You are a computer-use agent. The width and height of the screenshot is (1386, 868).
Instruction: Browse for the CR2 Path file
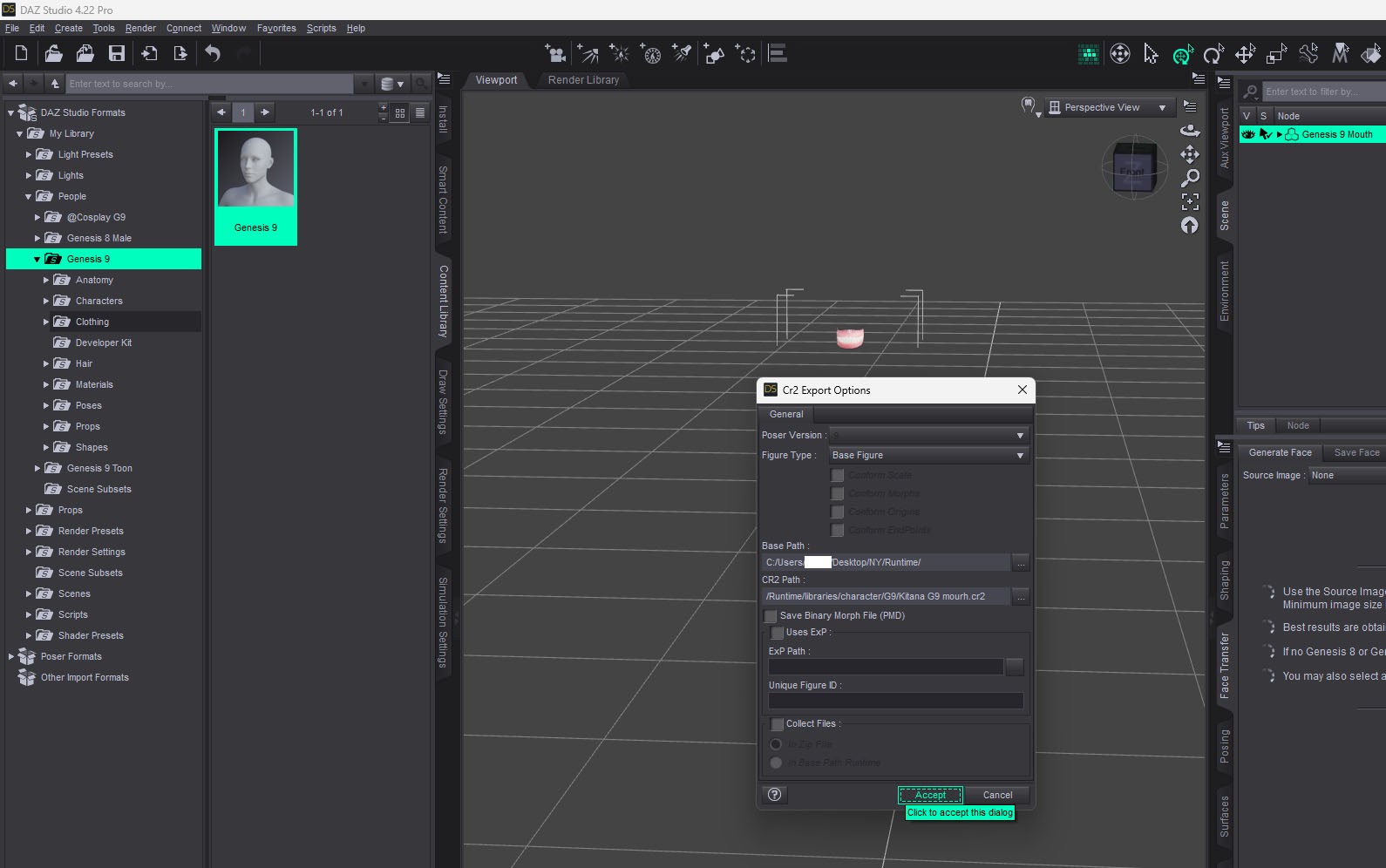coord(1021,597)
